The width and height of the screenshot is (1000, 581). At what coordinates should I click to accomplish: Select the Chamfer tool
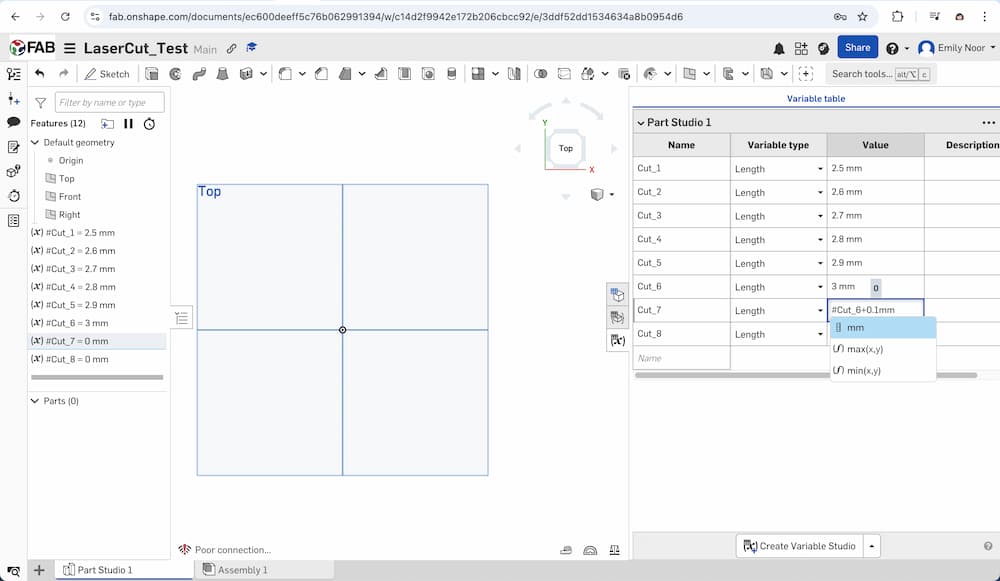[321, 74]
